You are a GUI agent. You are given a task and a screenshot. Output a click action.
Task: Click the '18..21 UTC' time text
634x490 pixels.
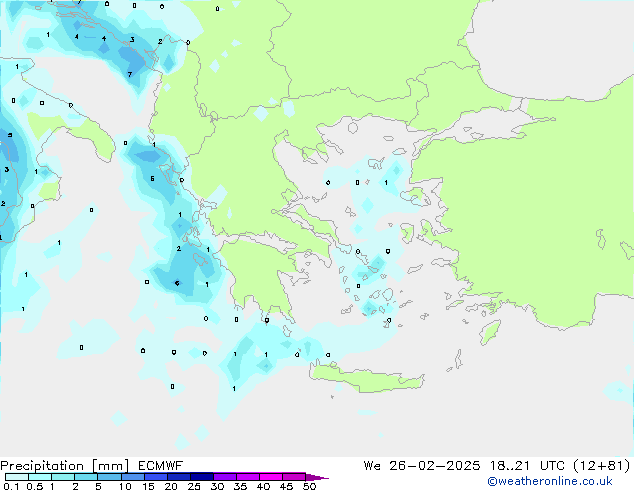530,466
